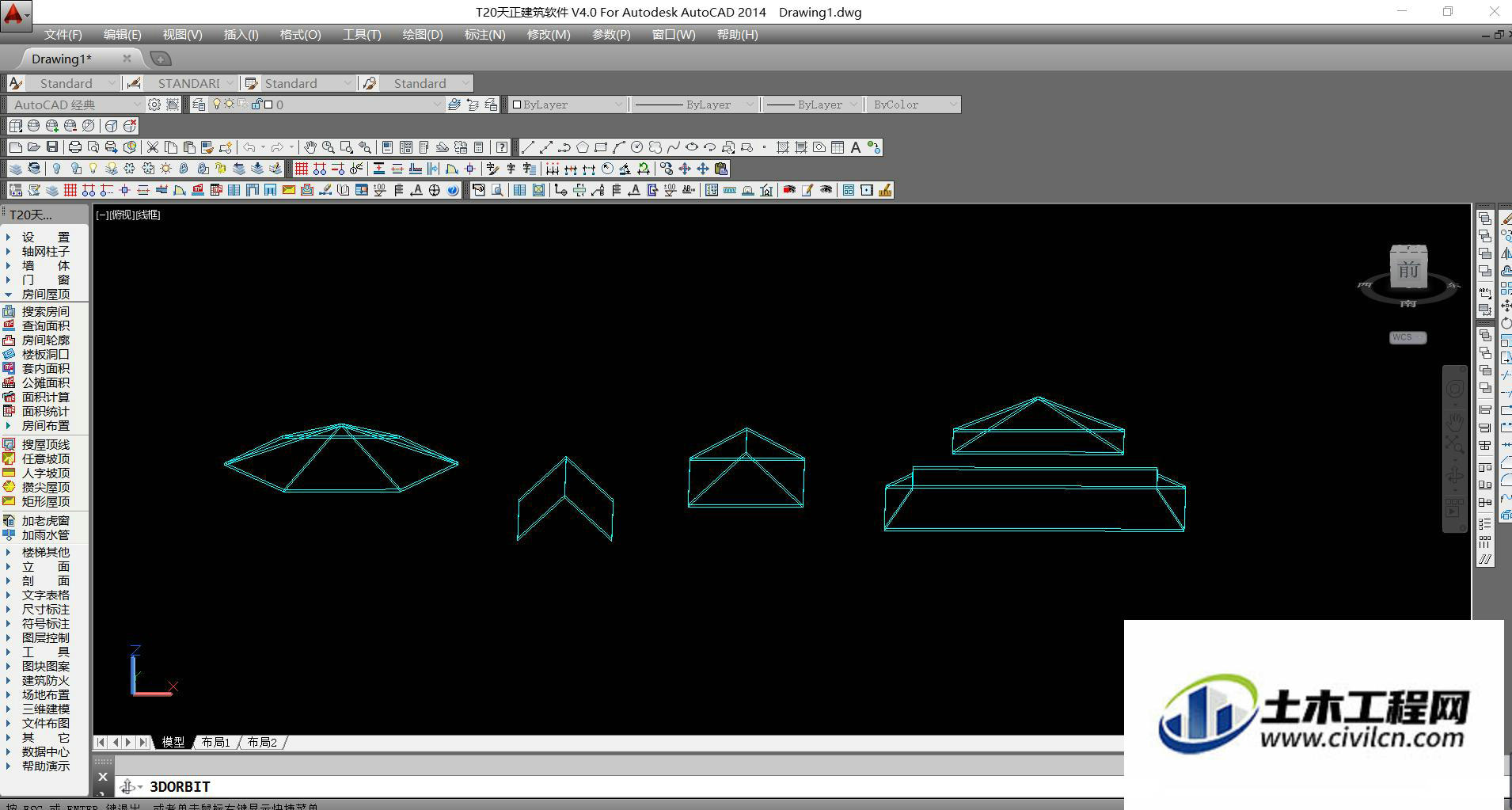
Task: Open the AutoCAD 经典 workspace dropdown
Action: click(x=76, y=105)
